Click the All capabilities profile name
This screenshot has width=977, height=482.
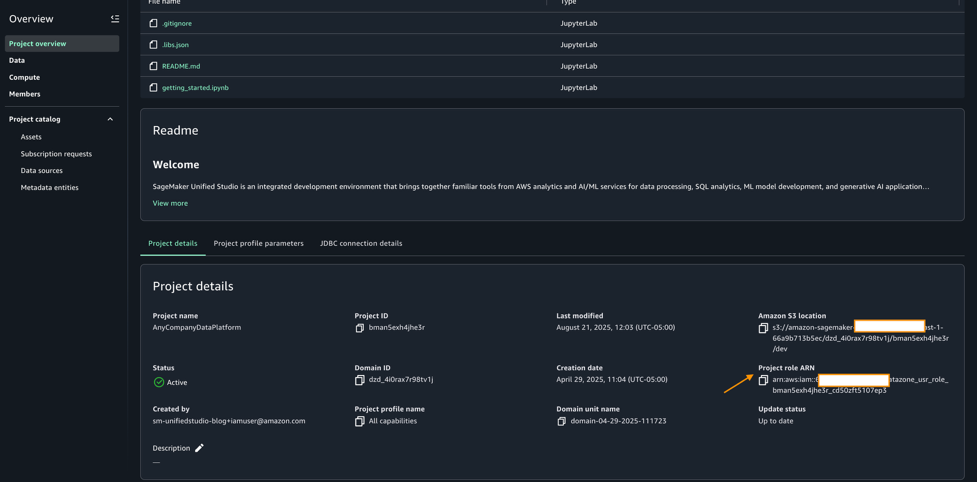(x=393, y=421)
